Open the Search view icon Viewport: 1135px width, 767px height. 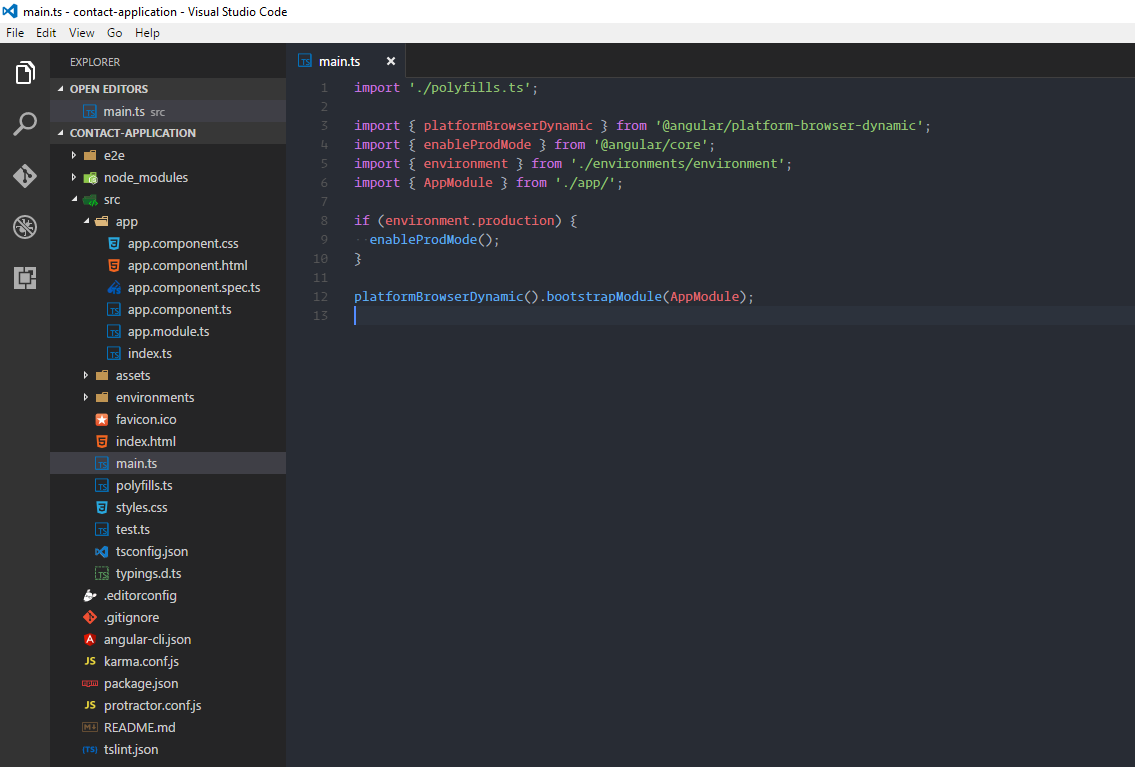tap(25, 124)
